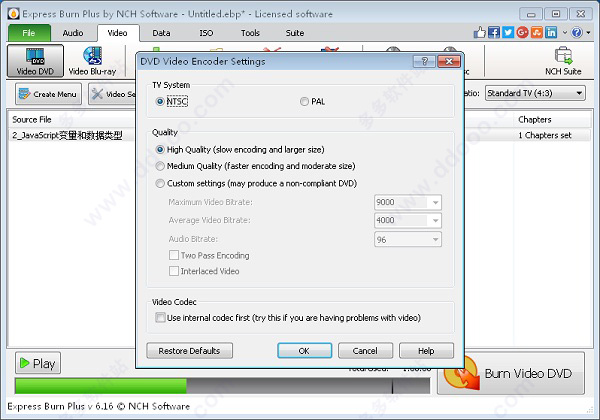Switch to the Audio tab

pyautogui.click(x=73, y=33)
